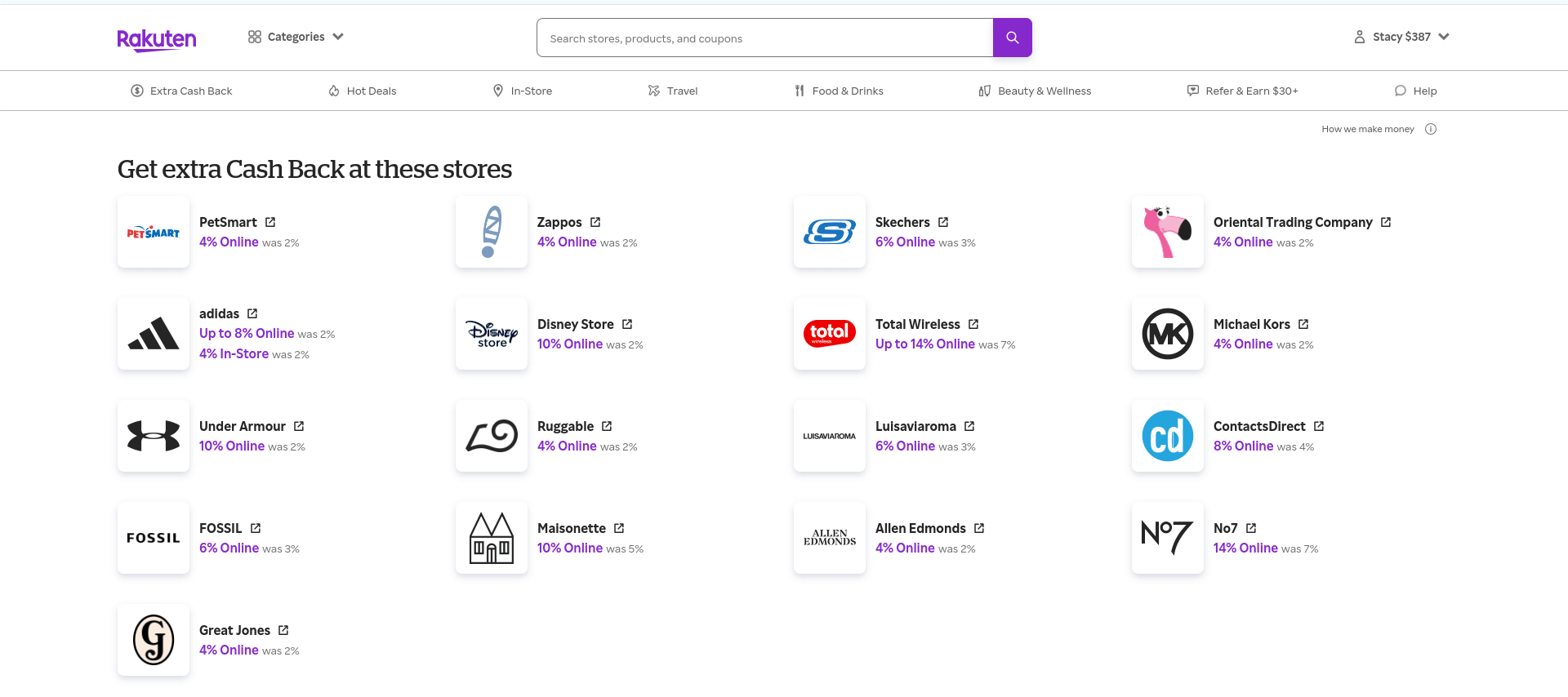Expand the Categories dropdown
Screen dimensions: 1568x697
[296, 37]
